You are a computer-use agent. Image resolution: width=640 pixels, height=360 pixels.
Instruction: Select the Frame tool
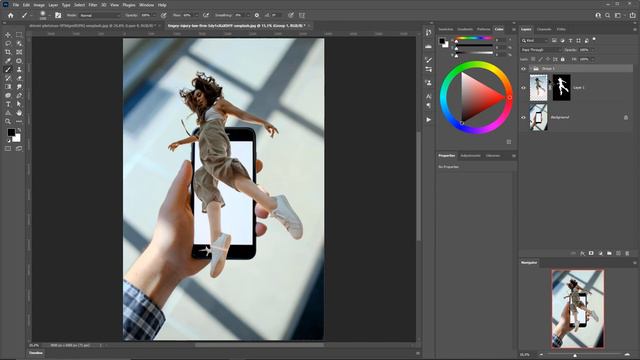(19, 52)
